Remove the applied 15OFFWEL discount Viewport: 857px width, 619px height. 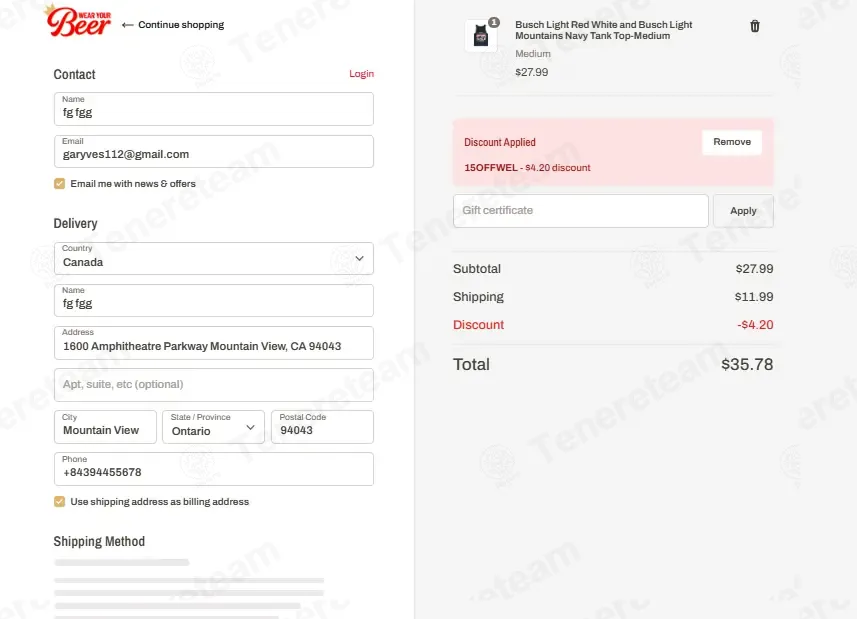[732, 142]
